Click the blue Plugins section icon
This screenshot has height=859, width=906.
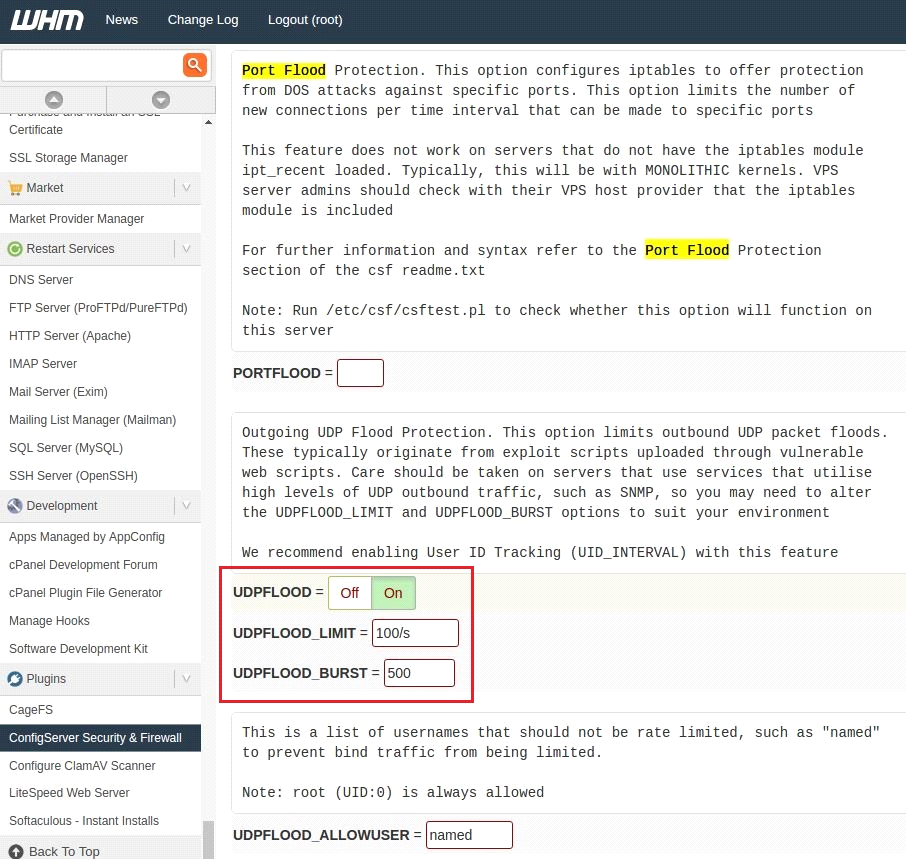15,679
